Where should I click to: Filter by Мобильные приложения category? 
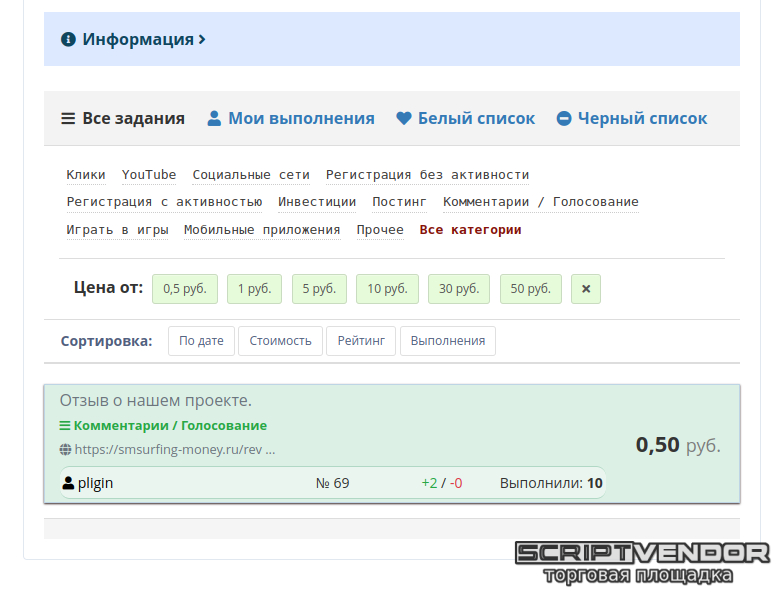(x=262, y=230)
